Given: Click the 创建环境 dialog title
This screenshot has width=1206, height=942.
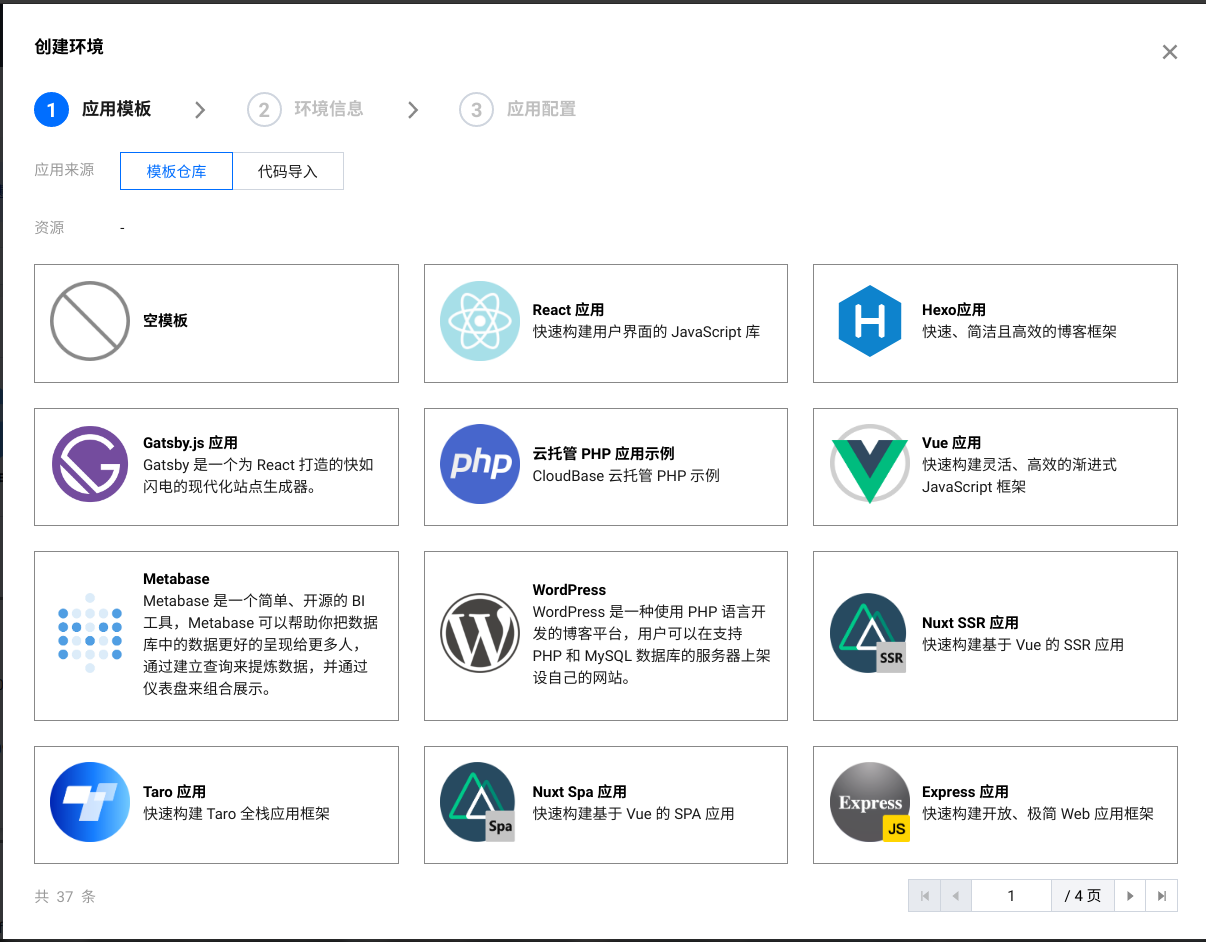Looking at the screenshot, I should click(69, 47).
